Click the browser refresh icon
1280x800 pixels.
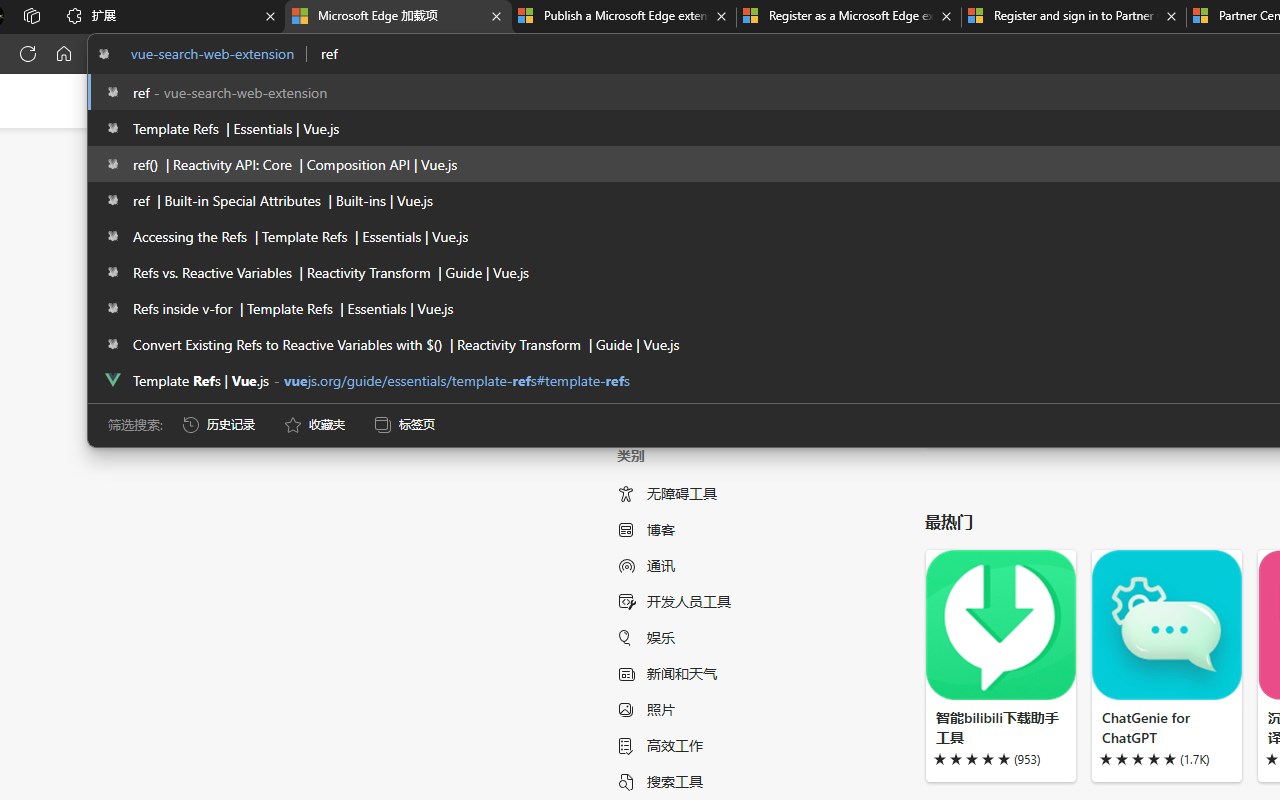28,54
